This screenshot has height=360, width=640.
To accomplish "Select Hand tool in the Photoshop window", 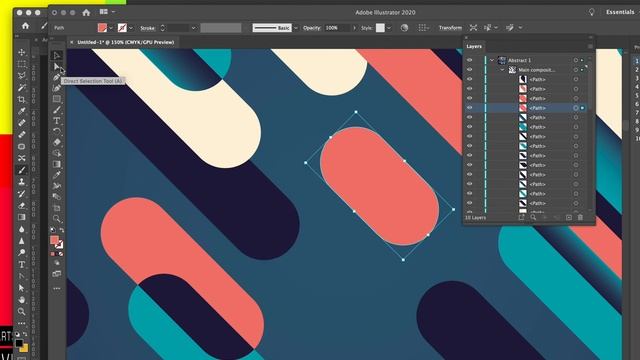I will 22,300.
